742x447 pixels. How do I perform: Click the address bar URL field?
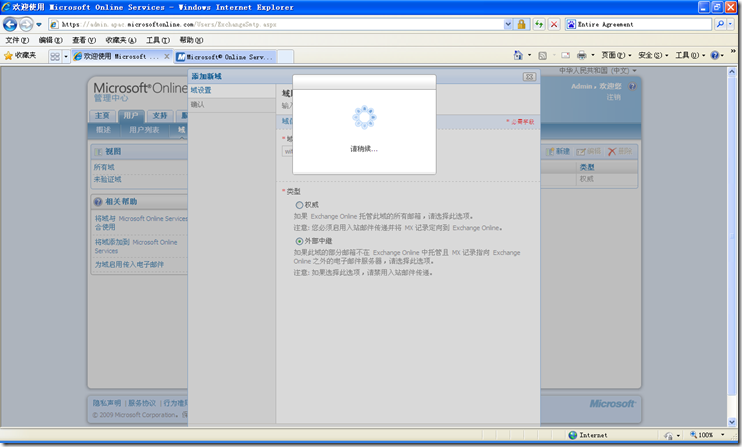click(x=277, y=24)
